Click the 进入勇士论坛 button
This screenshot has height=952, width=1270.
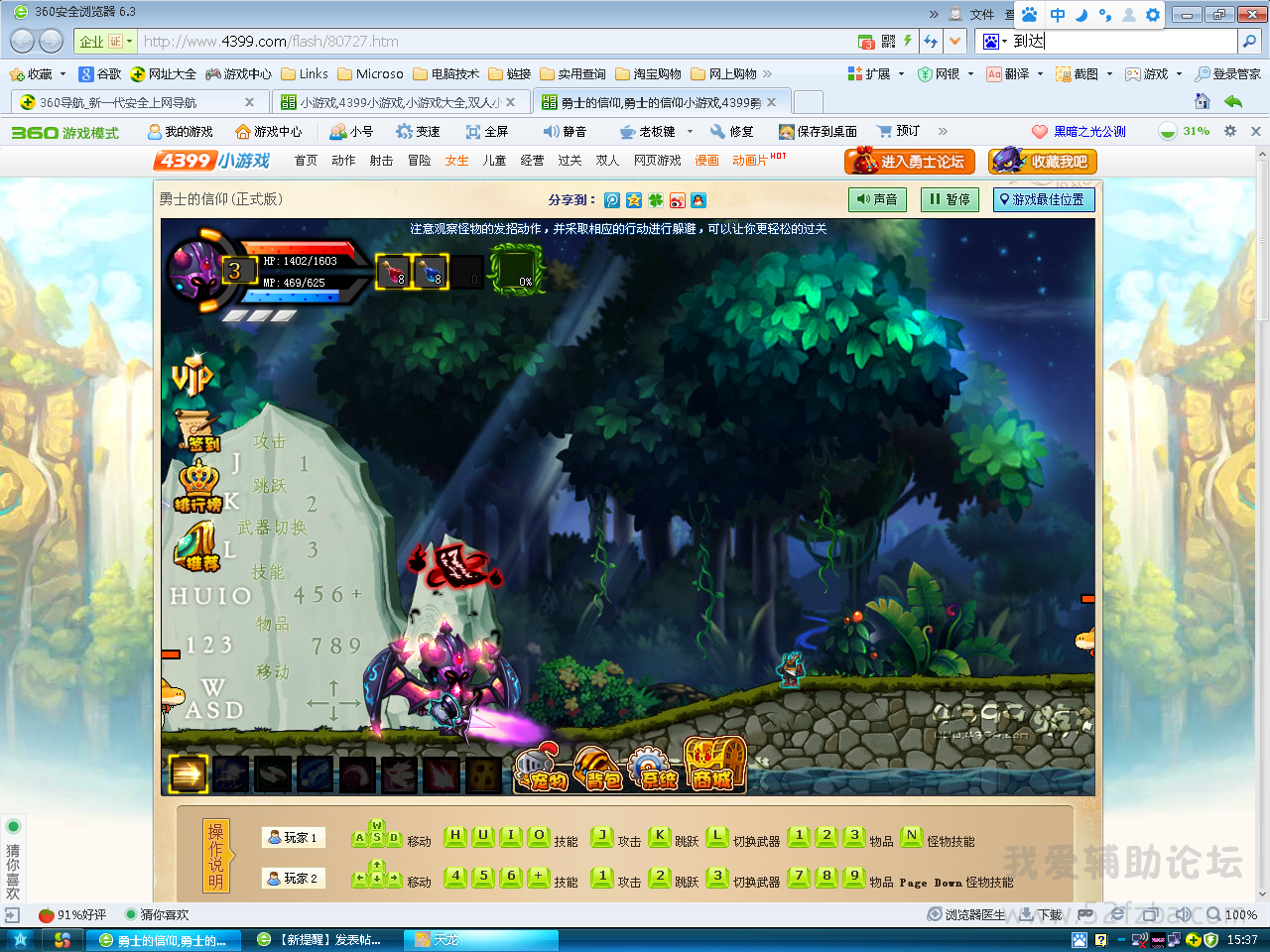click(910, 162)
